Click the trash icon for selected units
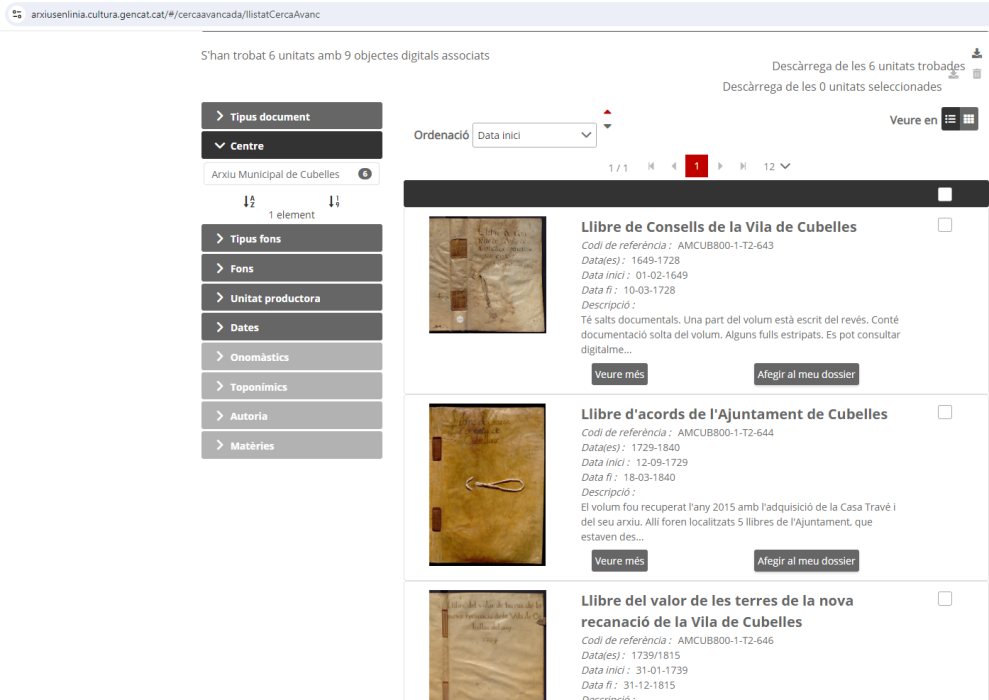This screenshot has height=700, width=989. click(977, 74)
